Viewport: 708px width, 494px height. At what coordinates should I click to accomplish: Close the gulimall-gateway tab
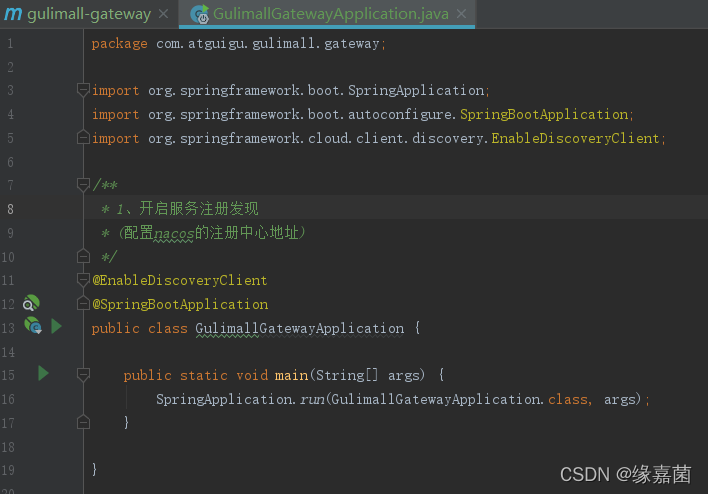coord(163,14)
